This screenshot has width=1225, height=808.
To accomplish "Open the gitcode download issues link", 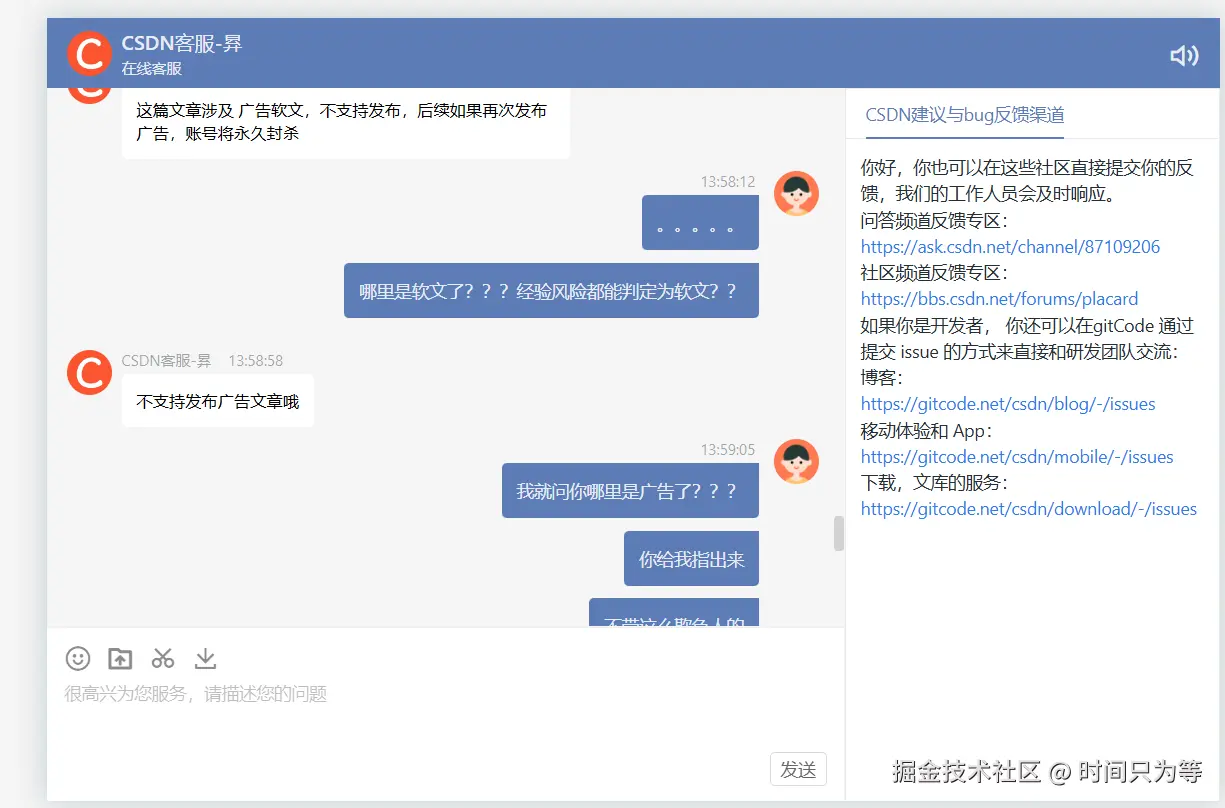I will [1029, 508].
